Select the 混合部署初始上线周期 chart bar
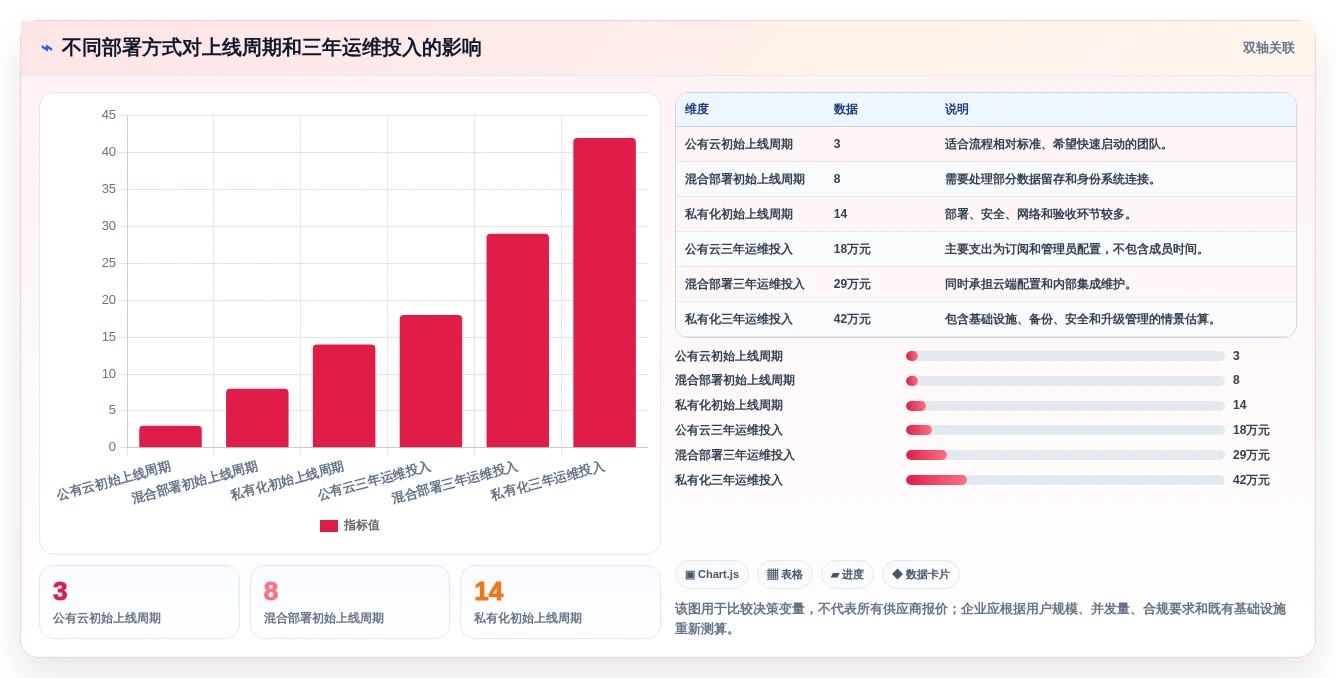This screenshot has height=678, width=1336. (257, 418)
